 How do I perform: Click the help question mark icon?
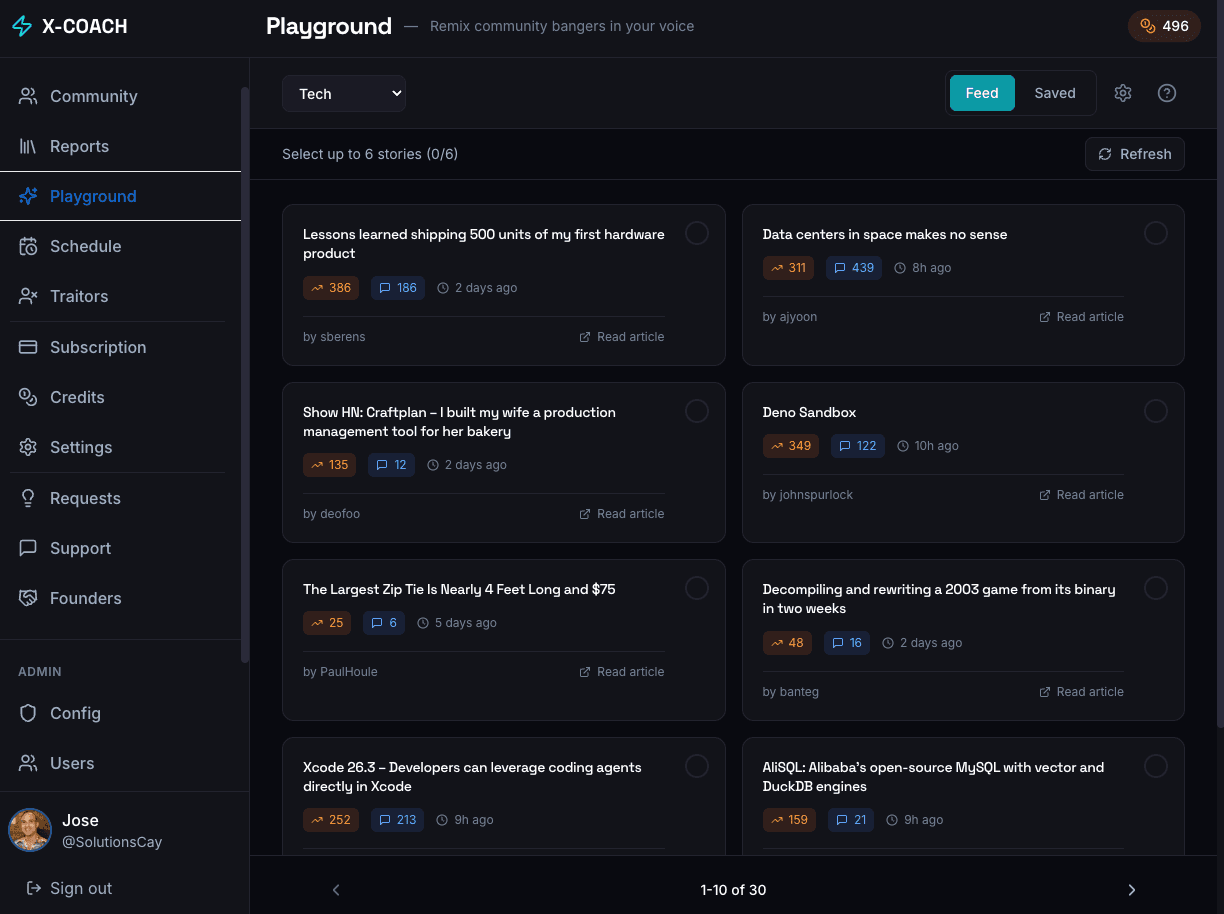[x=1166, y=93]
